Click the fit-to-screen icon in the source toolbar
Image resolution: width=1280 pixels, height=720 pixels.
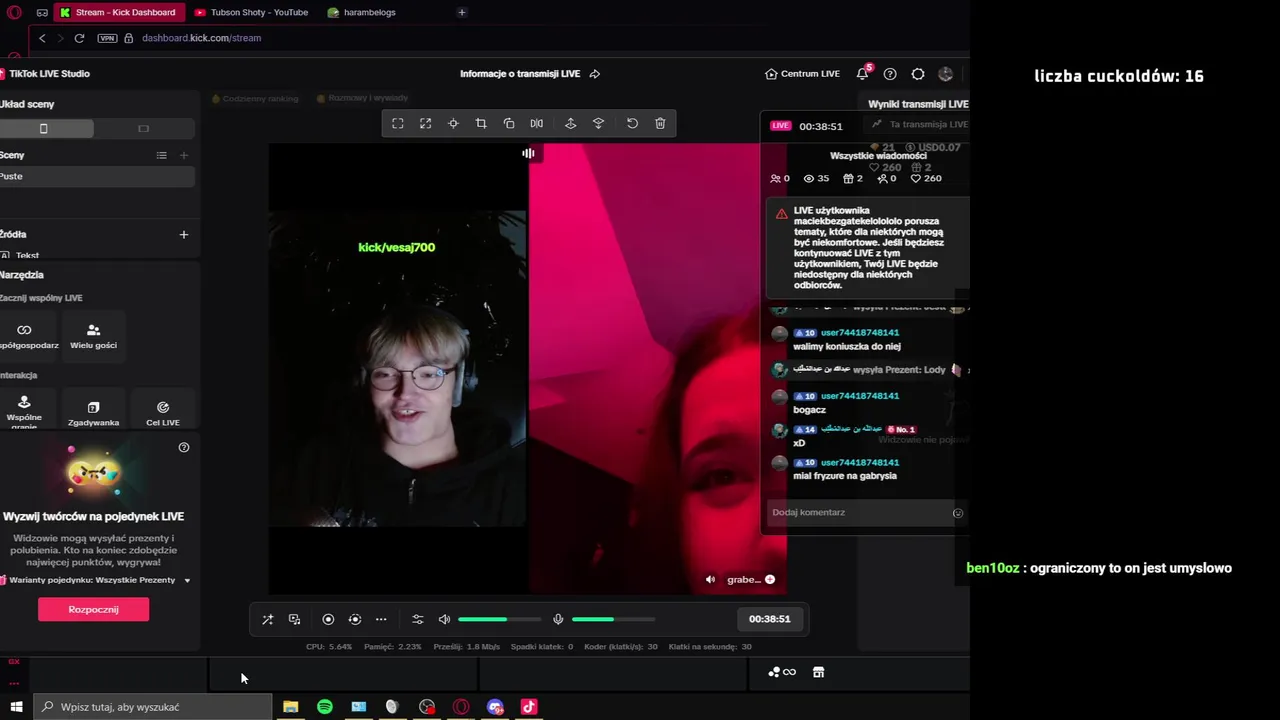tap(398, 123)
